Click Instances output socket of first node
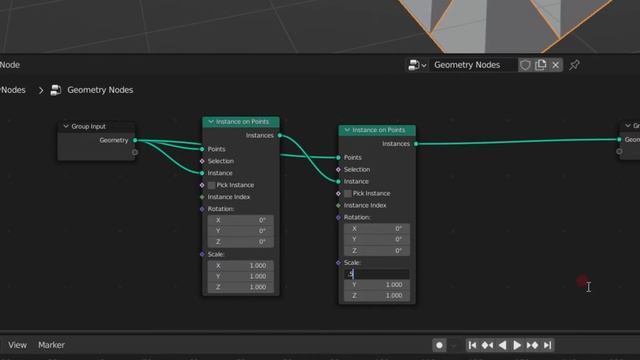Viewport: 640px width, 360px height. click(x=280, y=135)
